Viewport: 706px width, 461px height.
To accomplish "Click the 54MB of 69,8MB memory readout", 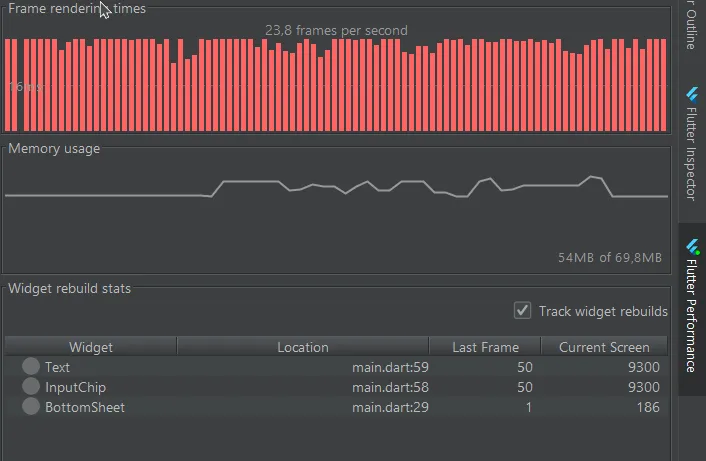I will [610, 258].
